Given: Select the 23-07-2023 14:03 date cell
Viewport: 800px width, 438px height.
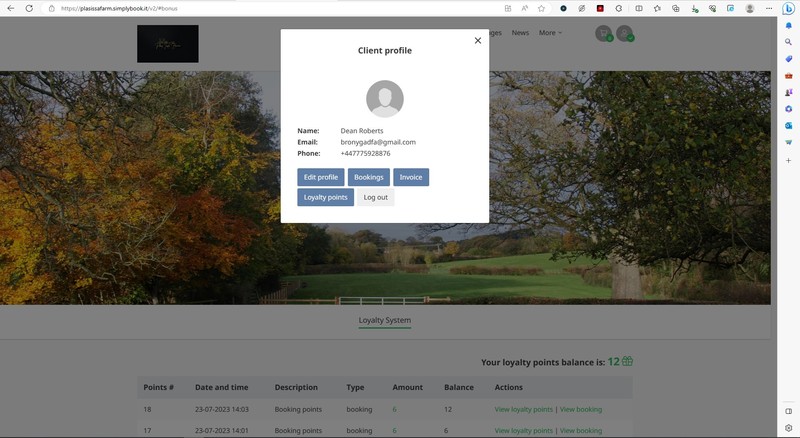Looking at the screenshot, I should [221, 409].
